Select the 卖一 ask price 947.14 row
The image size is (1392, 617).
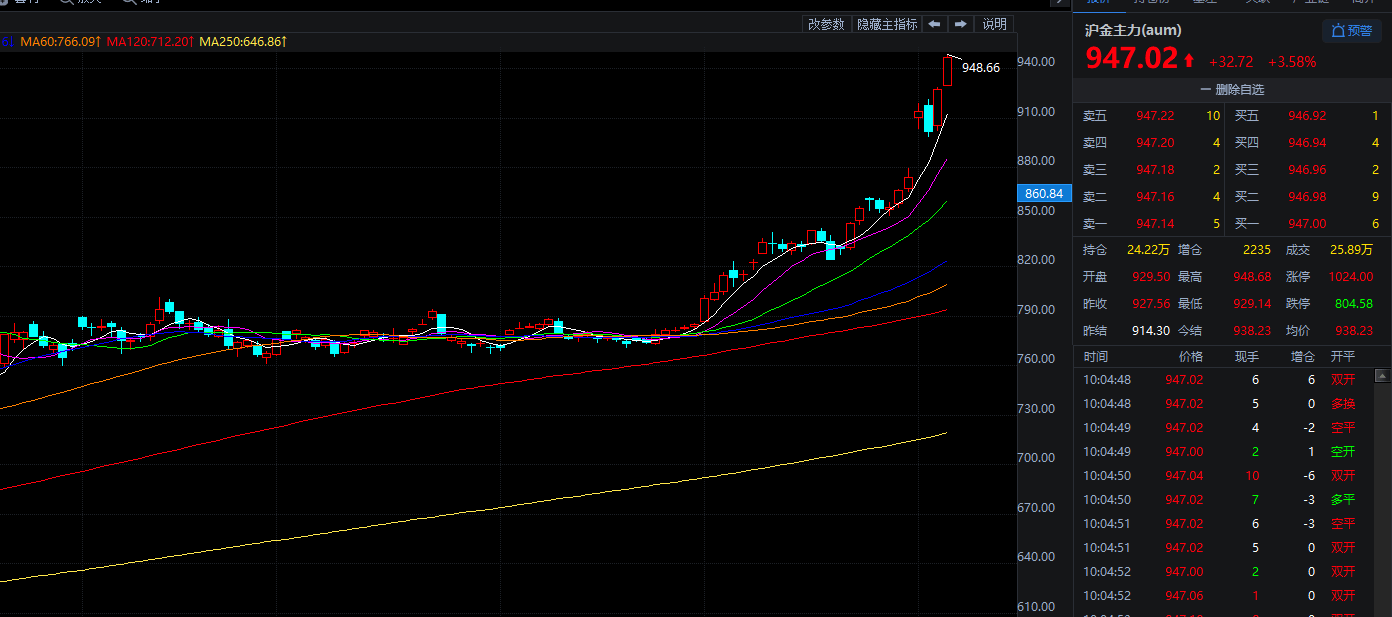[1154, 224]
